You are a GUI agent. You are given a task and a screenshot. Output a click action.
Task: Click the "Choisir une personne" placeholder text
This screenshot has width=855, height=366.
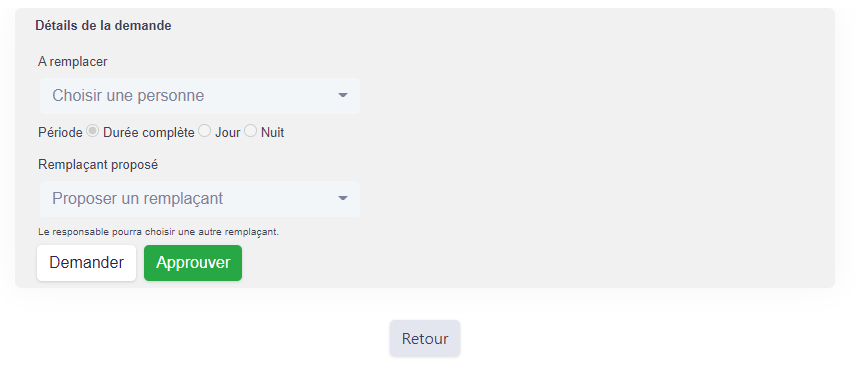tap(128, 95)
